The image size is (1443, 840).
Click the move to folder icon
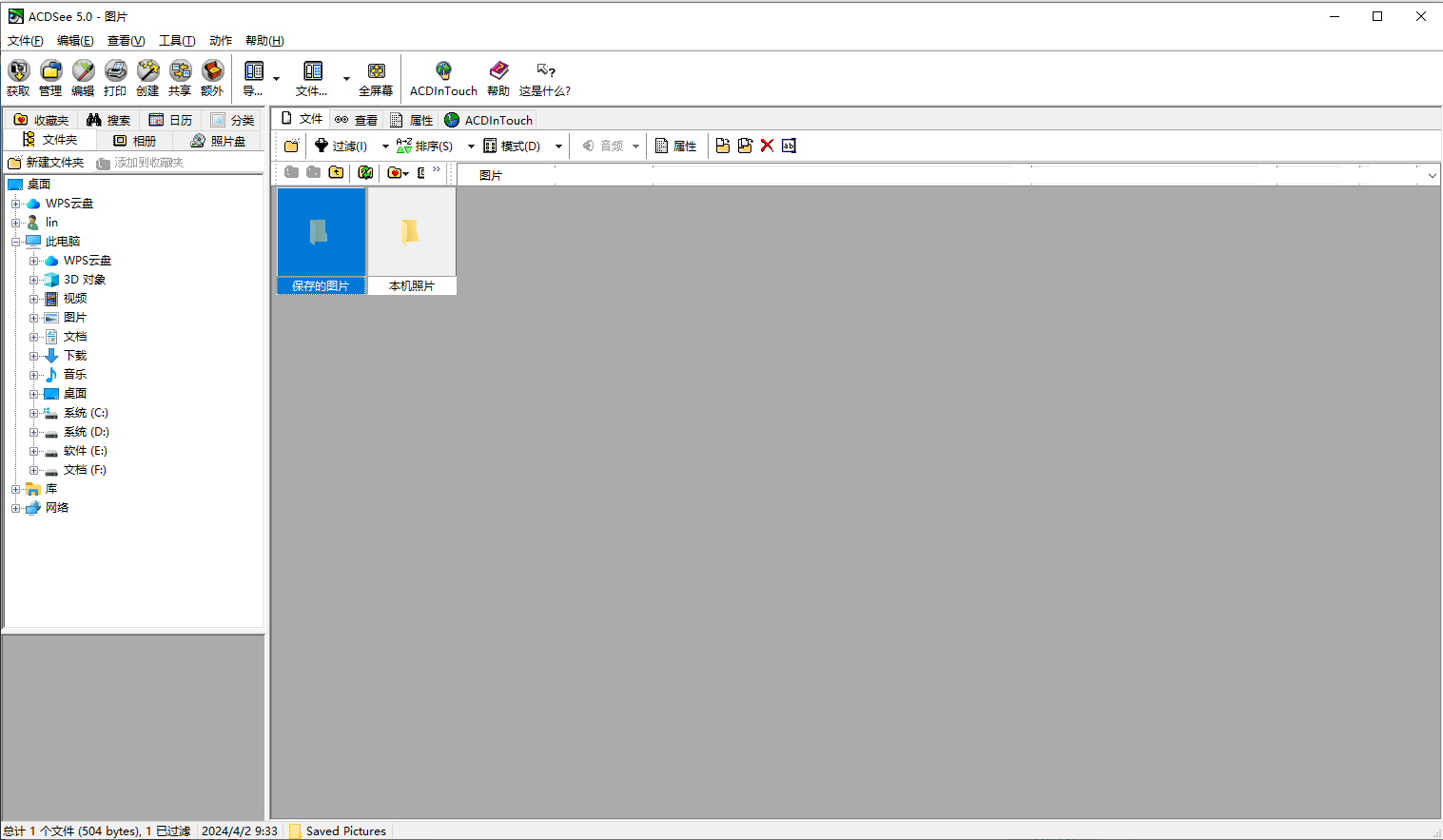point(745,146)
